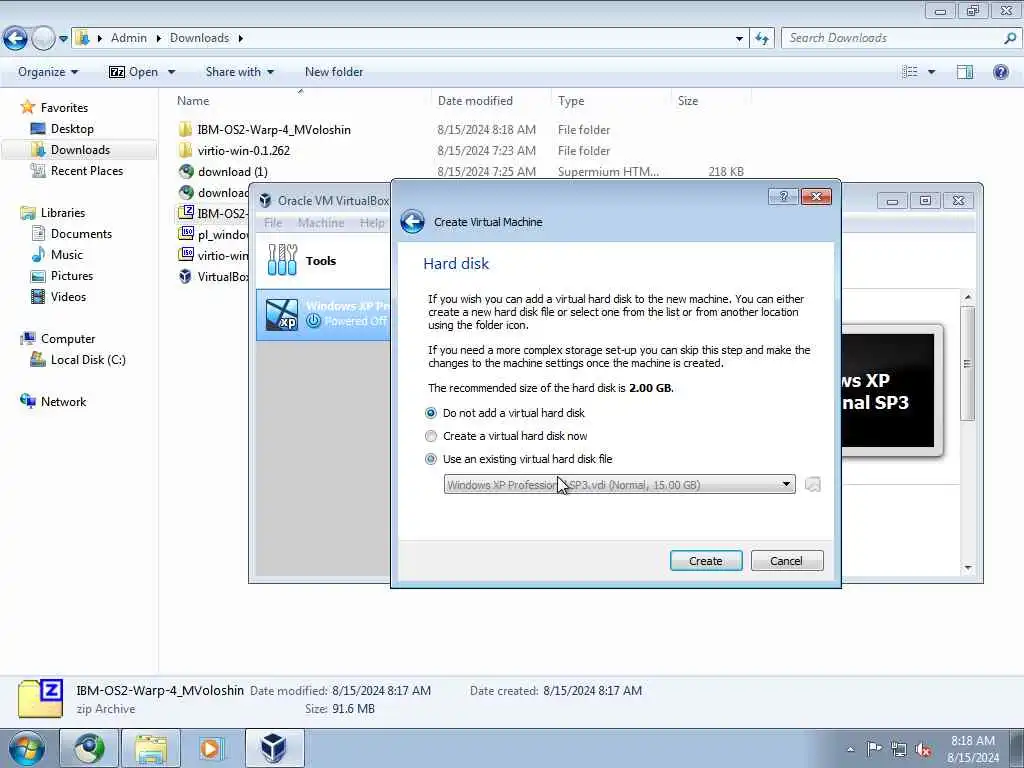This screenshot has height=768, width=1024.
Task: Open the Help menu in VirtualBox
Action: click(372, 223)
